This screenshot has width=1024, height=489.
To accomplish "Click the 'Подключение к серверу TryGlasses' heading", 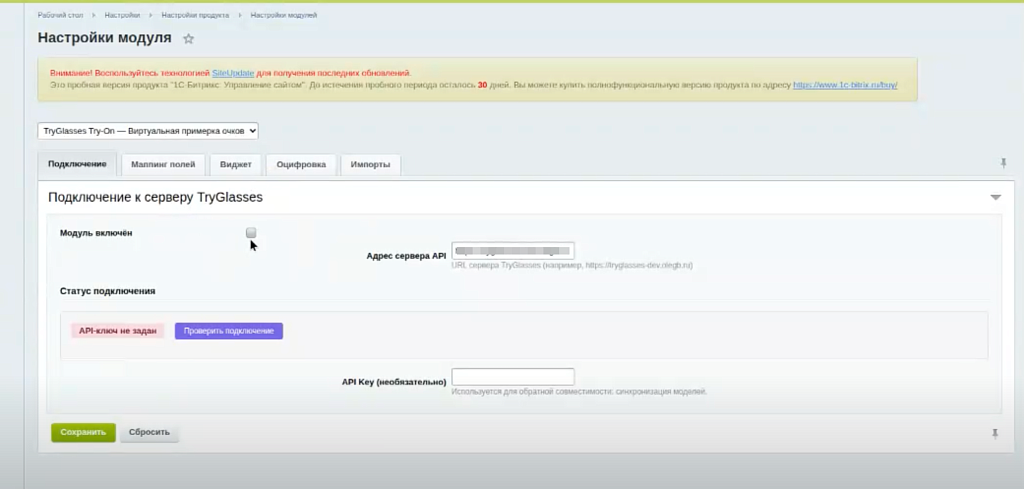I will [155, 197].
